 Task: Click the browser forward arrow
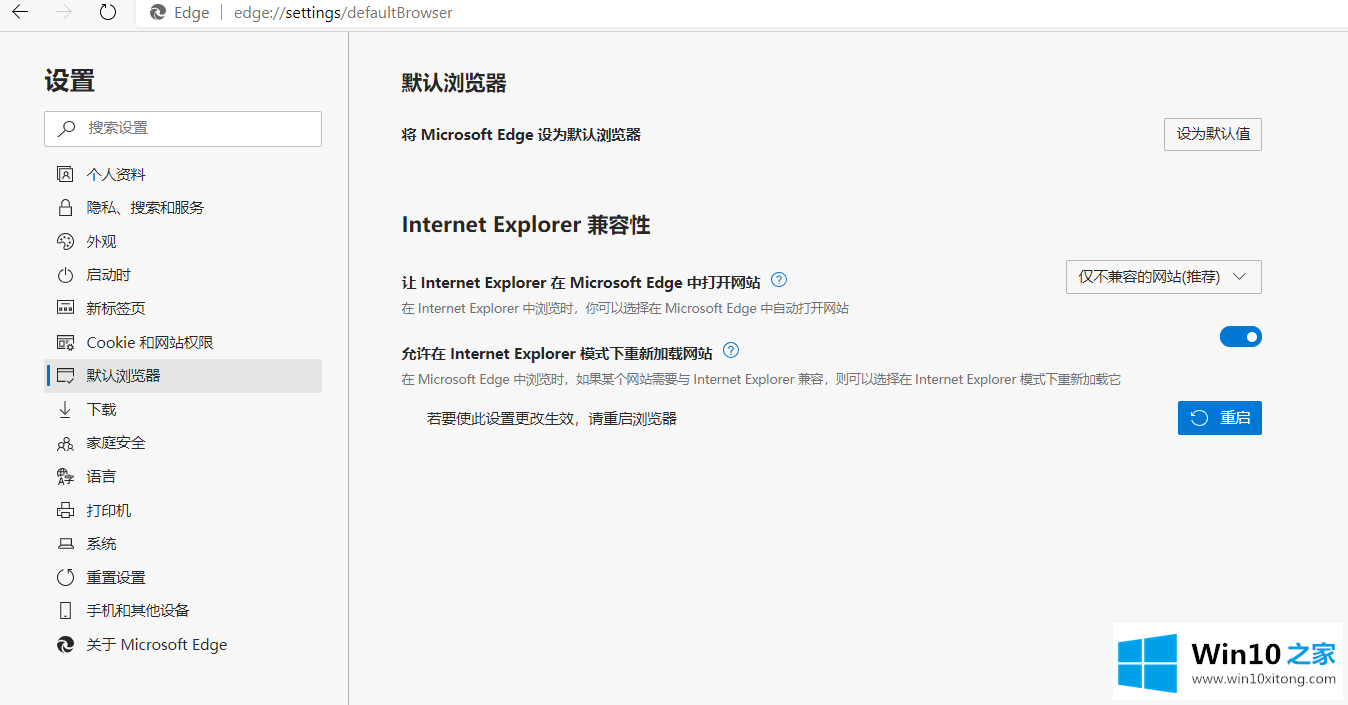(x=64, y=13)
